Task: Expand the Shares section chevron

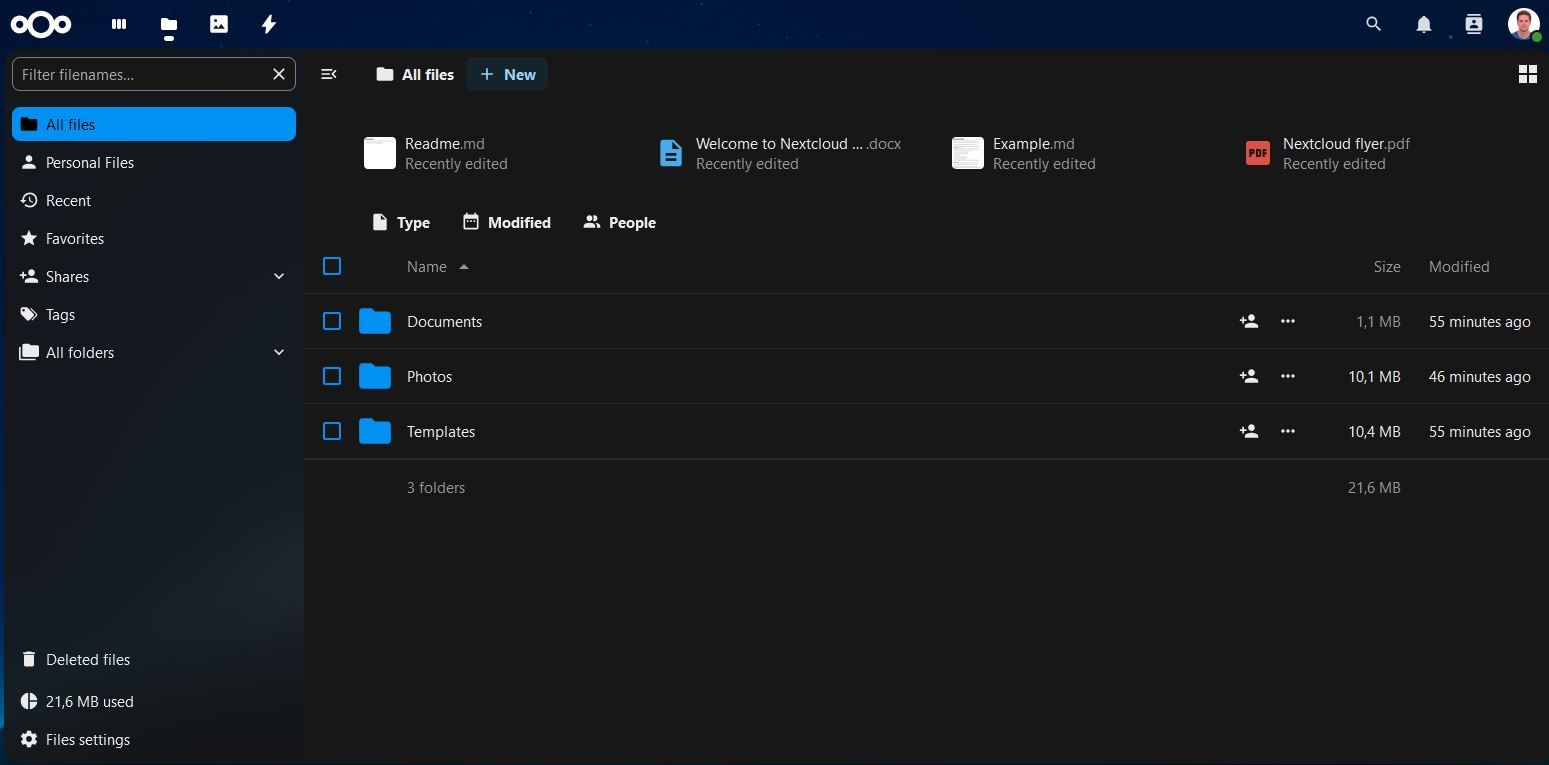Action: coord(279,276)
